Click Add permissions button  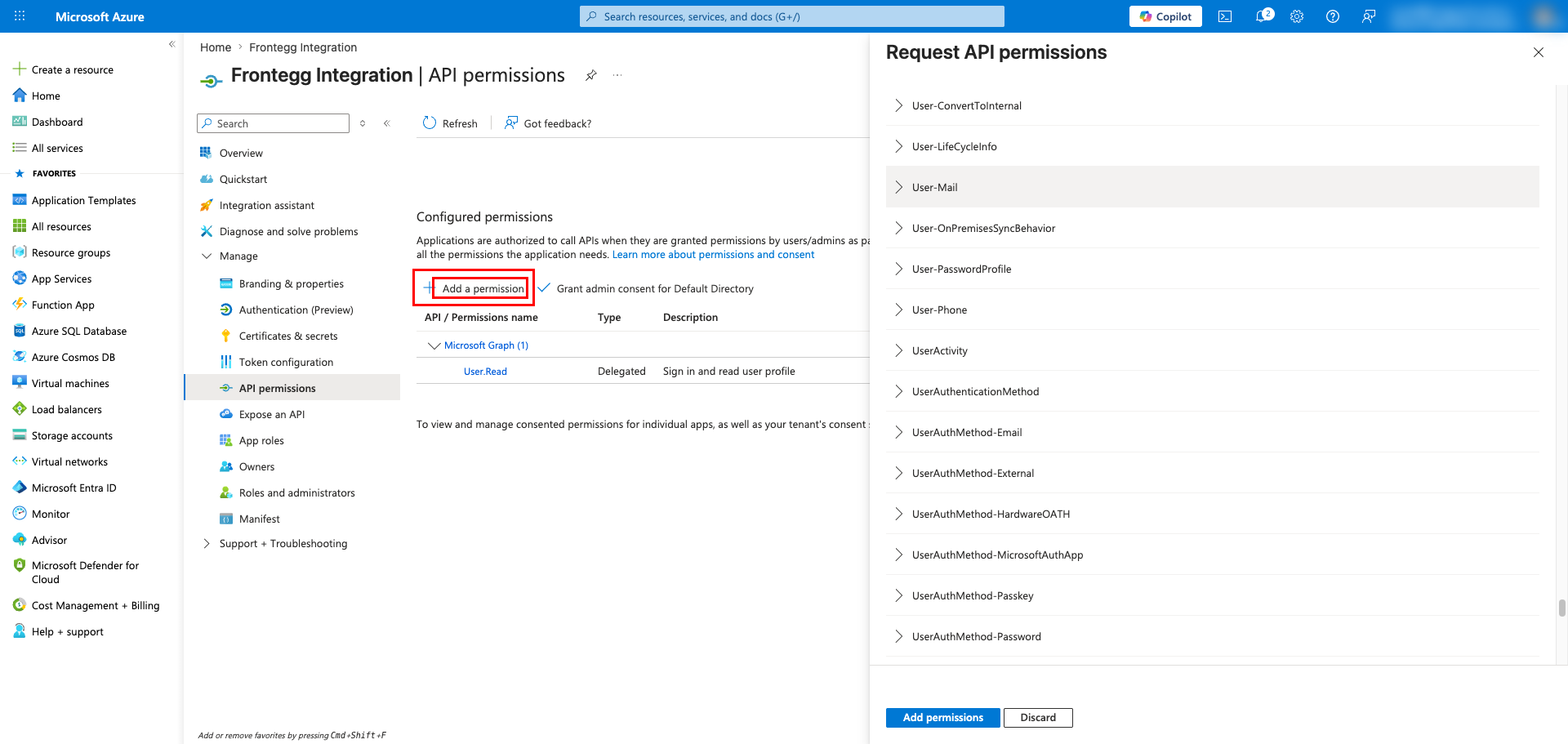pyautogui.click(x=942, y=718)
